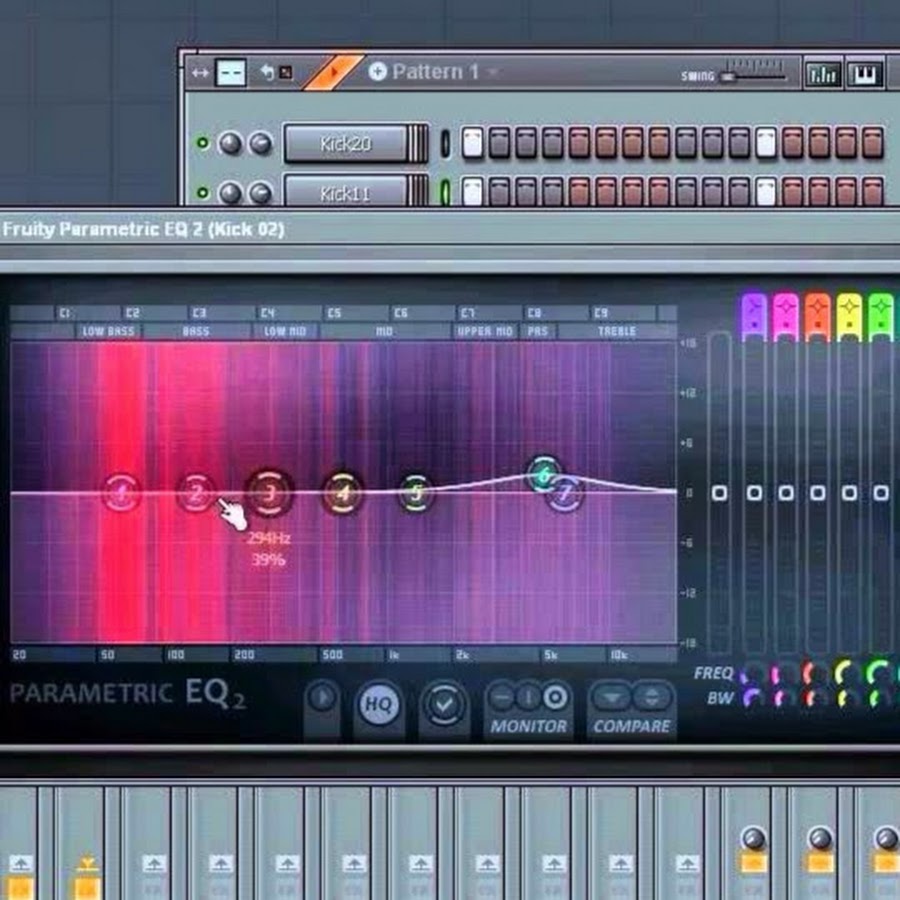This screenshot has height=900, width=900.
Task: Toggle the twelfth step of Kick20
Action: 766,142
